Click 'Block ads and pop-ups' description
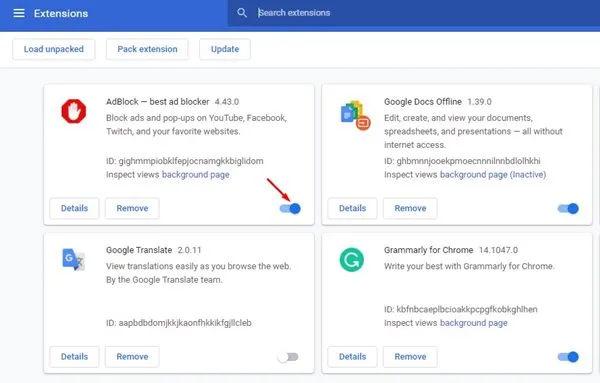 196,125
